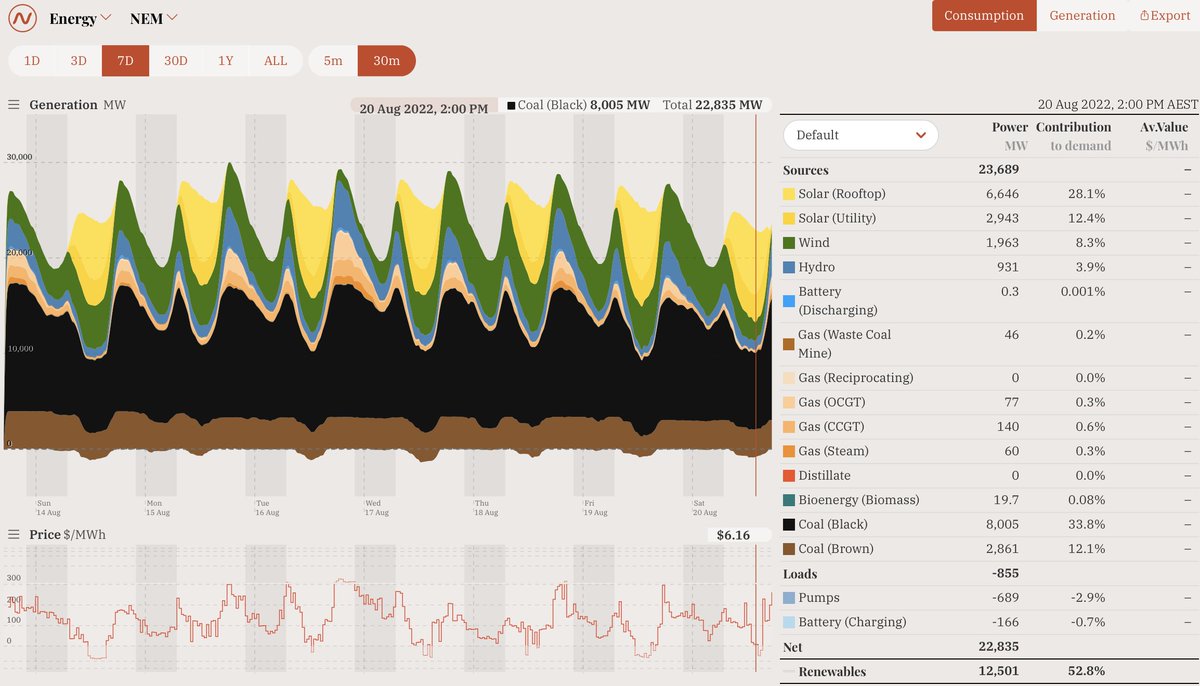This screenshot has width=1200, height=686.
Task: Switch to 30m interval
Action: pos(387,61)
